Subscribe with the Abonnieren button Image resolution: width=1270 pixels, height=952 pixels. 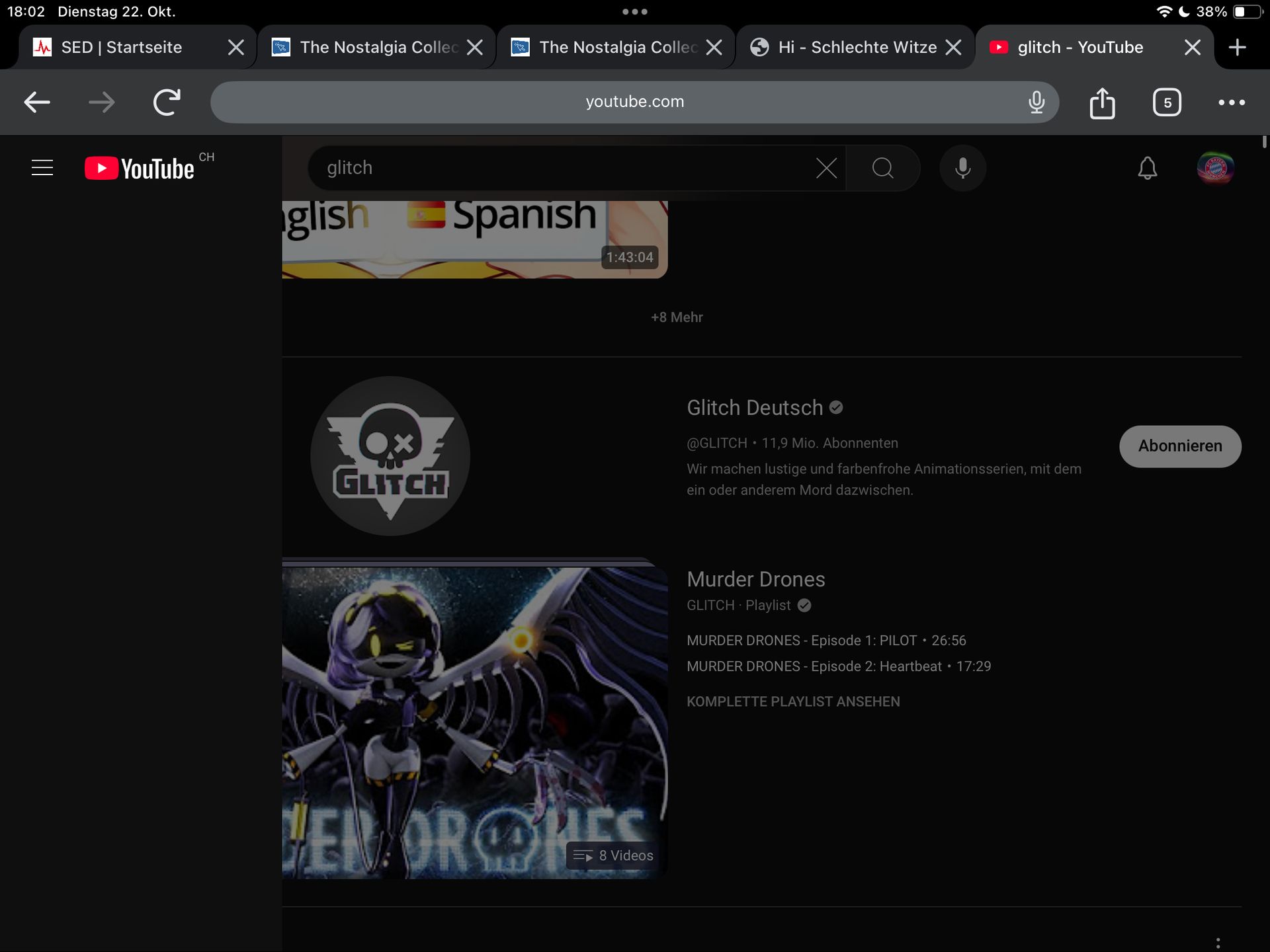(1180, 446)
